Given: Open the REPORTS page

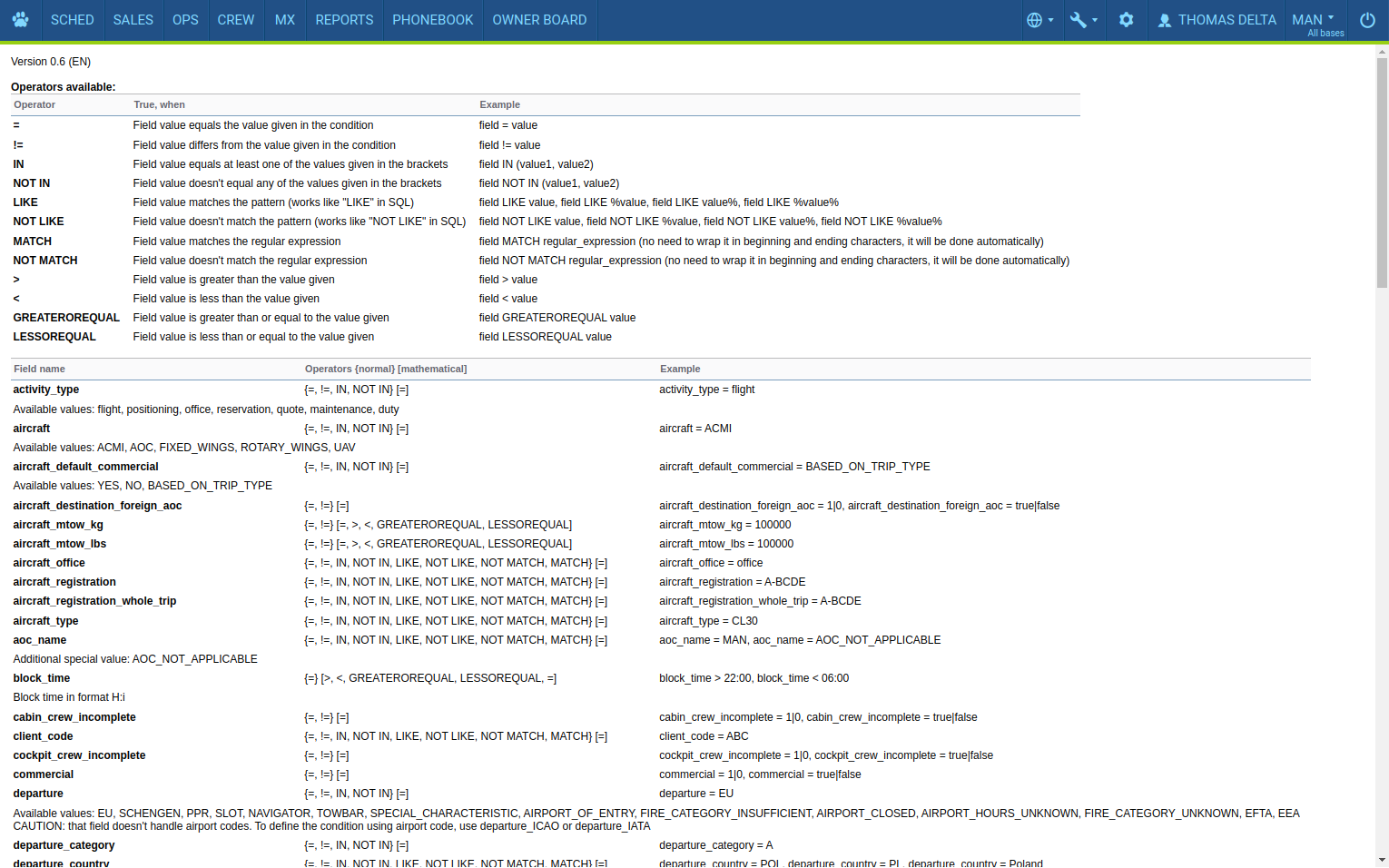Looking at the screenshot, I should pyautogui.click(x=344, y=20).
